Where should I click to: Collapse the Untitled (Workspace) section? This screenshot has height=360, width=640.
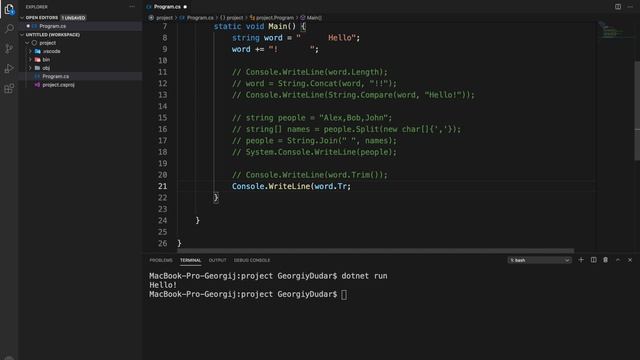pyautogui.click(x=22, y=35)
